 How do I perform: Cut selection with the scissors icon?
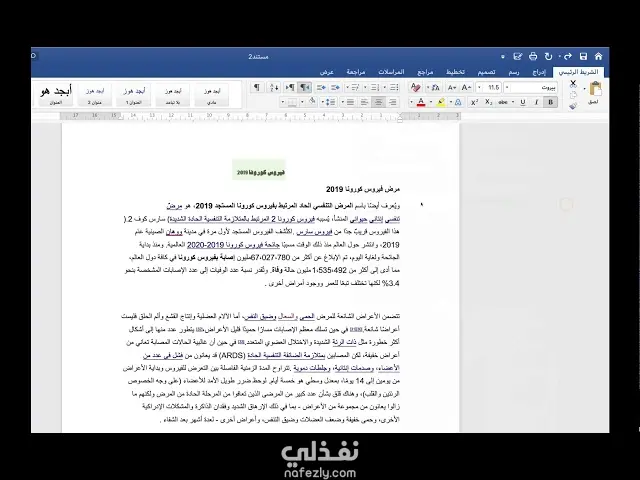pyautogui.click(x=573, y=84)
